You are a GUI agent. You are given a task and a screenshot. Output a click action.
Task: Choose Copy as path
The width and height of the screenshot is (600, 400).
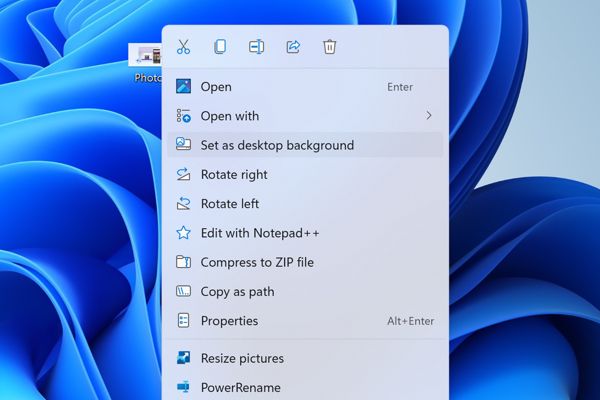(x=305, y=292)
